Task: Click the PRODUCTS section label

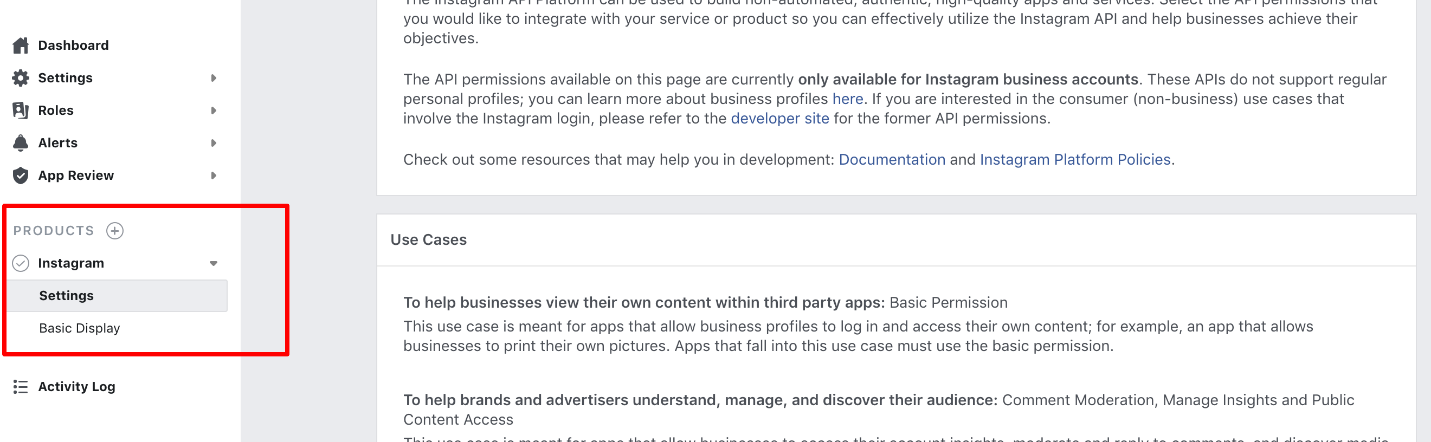Action: coord(54,231)
